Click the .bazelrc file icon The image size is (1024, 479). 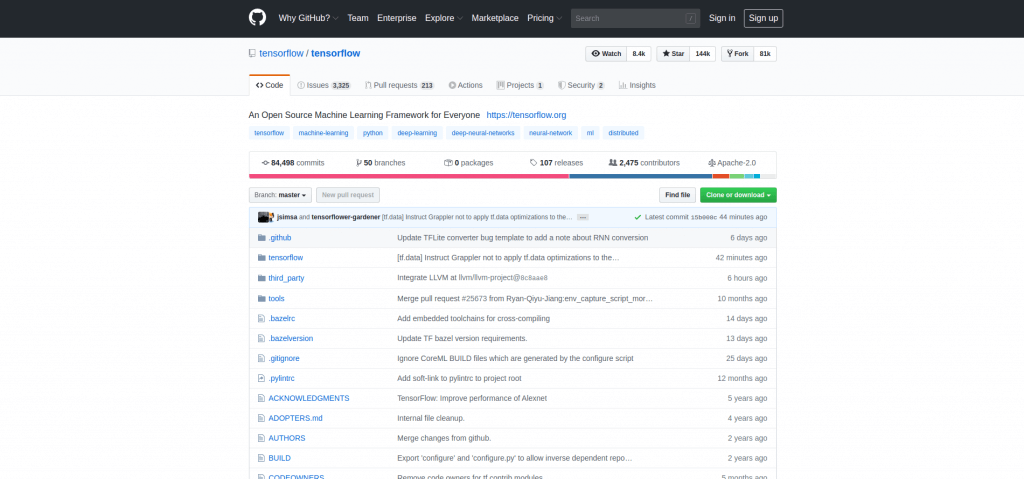pos(261,318)
